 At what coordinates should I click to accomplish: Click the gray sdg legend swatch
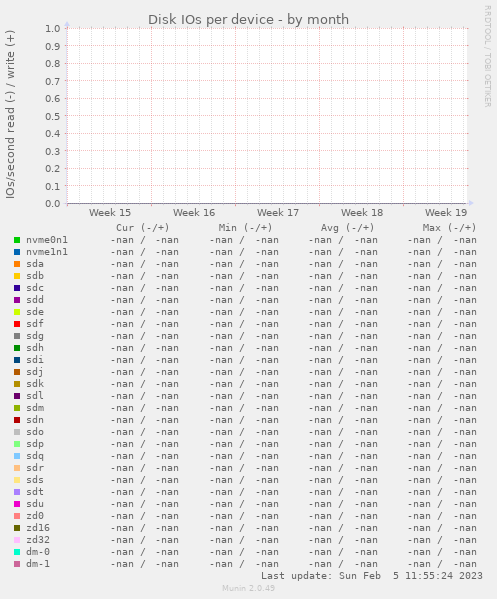point(17,336)
